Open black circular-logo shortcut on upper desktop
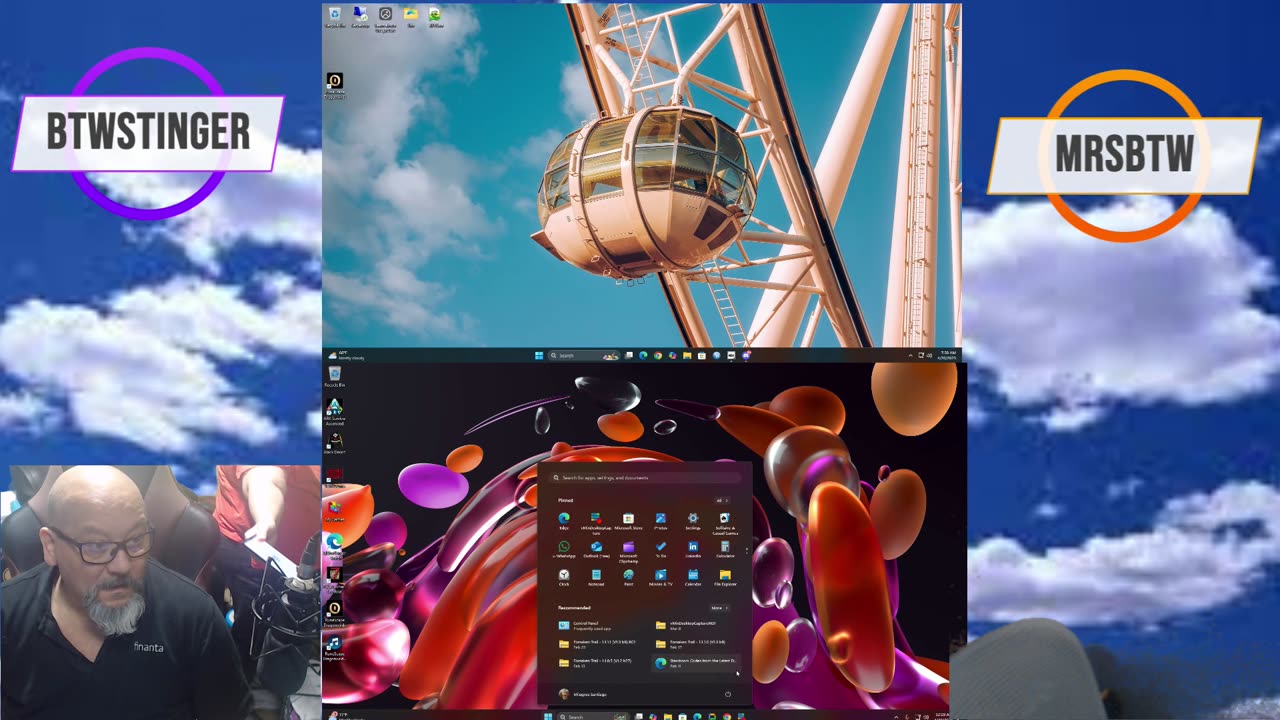Image resolution: width=1280 pixels, height=720 pixels. tap(334, 84)
